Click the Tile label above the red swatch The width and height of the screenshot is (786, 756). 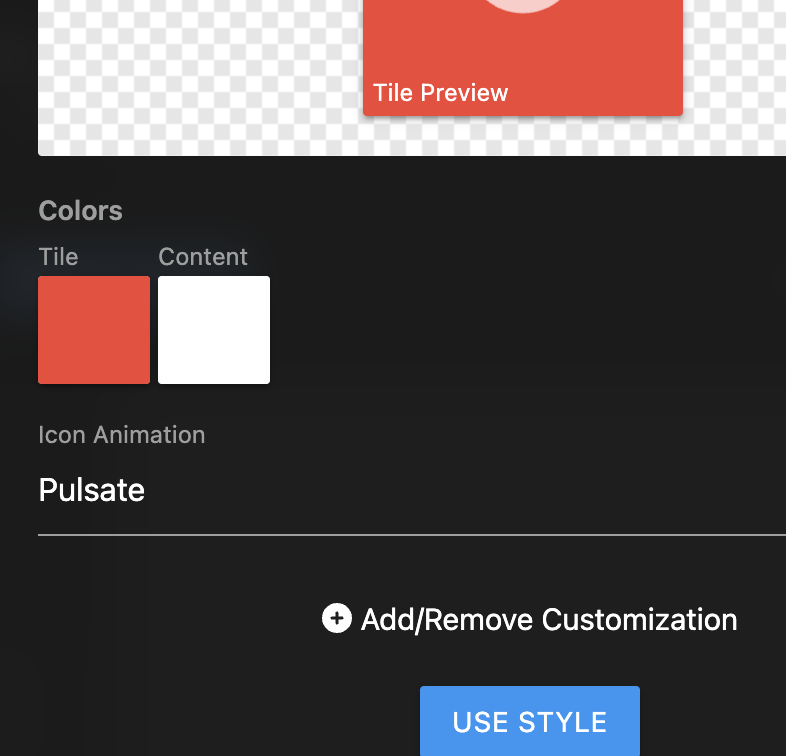[x=58, y=257]
